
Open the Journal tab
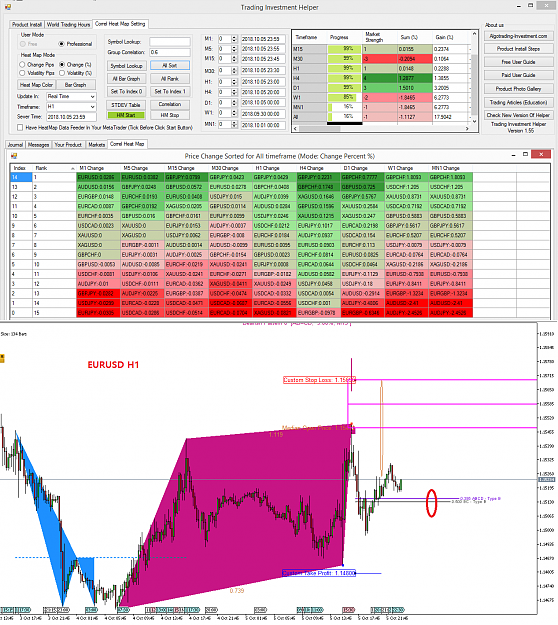[16, 145]
